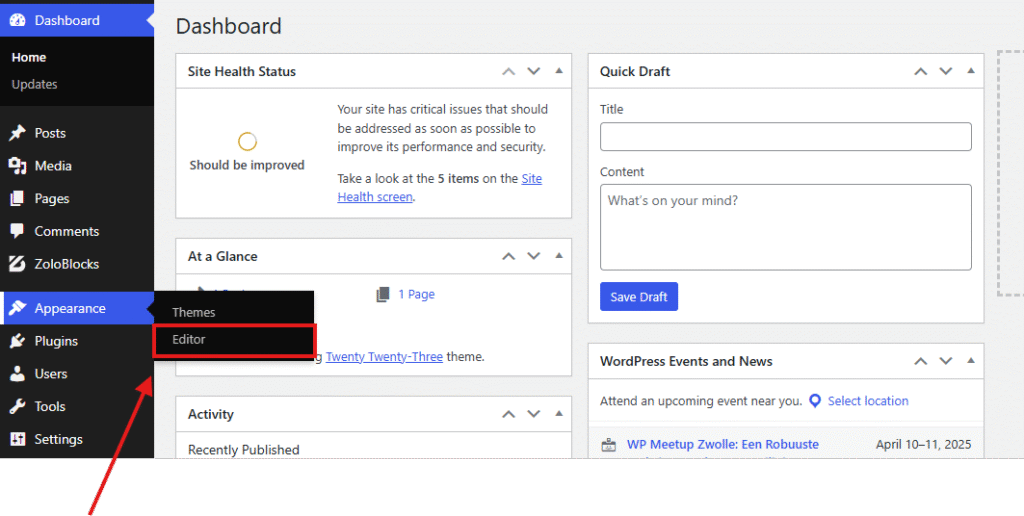
Task: Move Quick Draft panel down
Action: [x=946, y=71]
